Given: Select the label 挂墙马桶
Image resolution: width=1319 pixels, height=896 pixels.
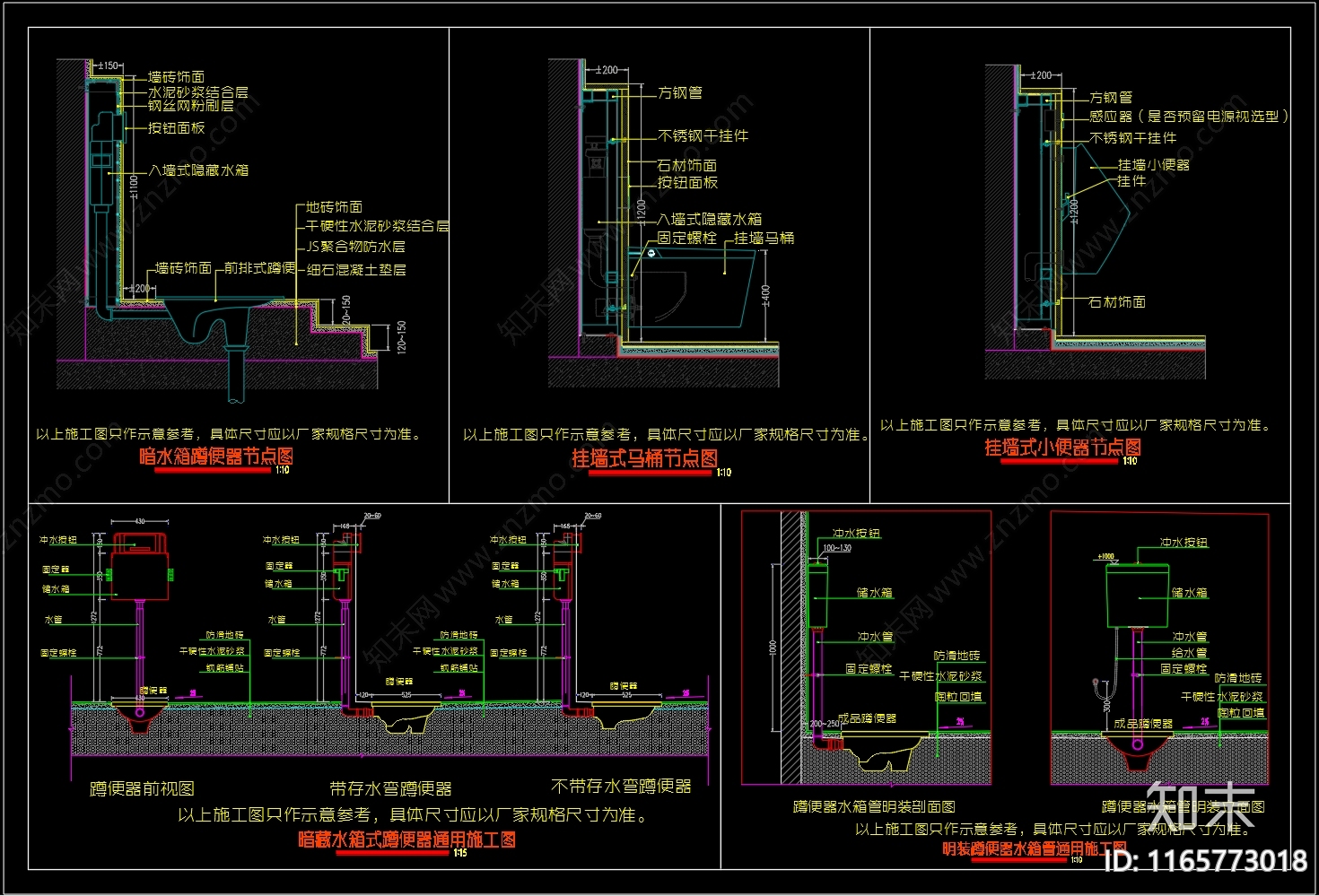Looking at the screenshot, I should click(764, 239).
